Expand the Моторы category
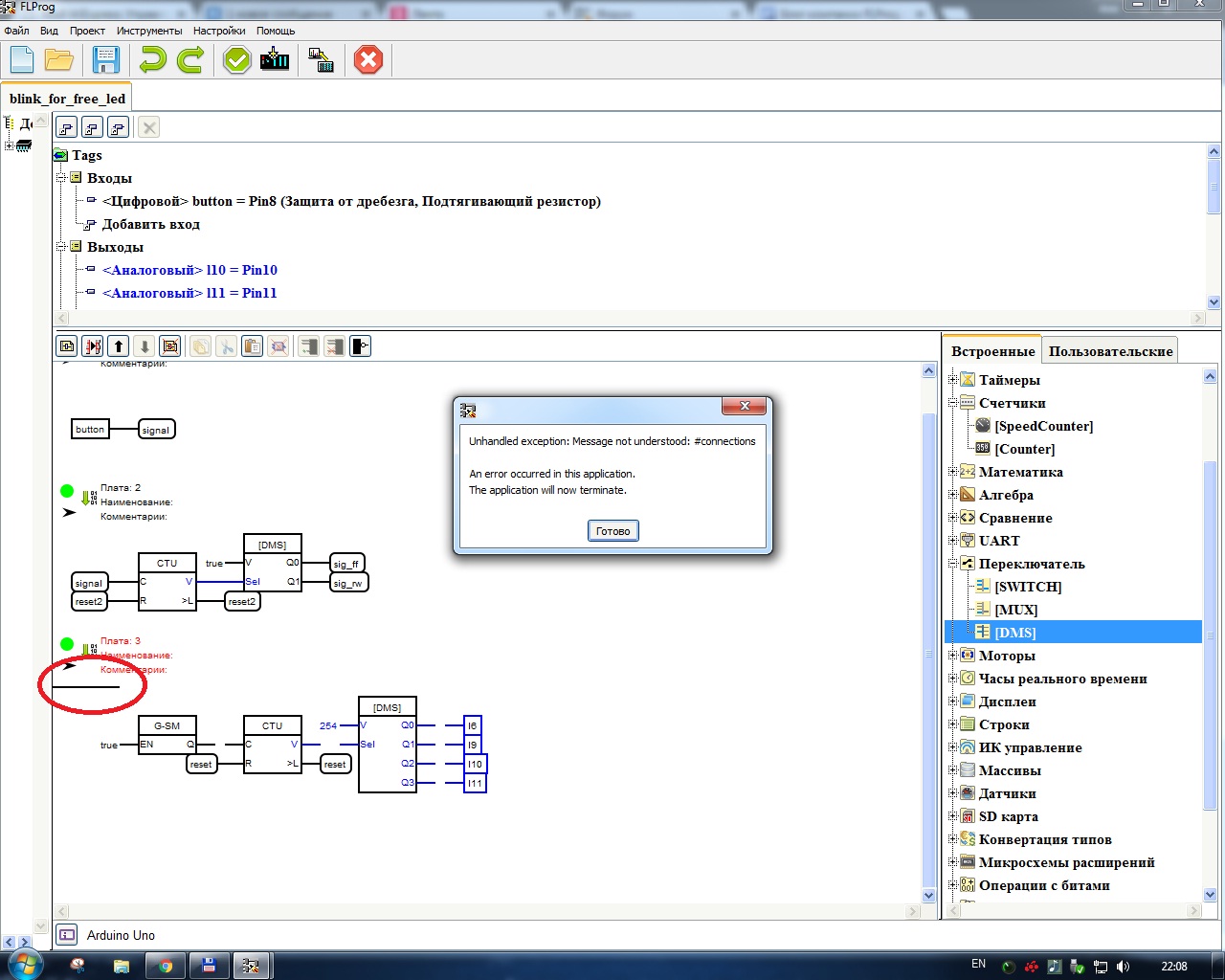This screenshot has width=1225, height=980. 952,656
